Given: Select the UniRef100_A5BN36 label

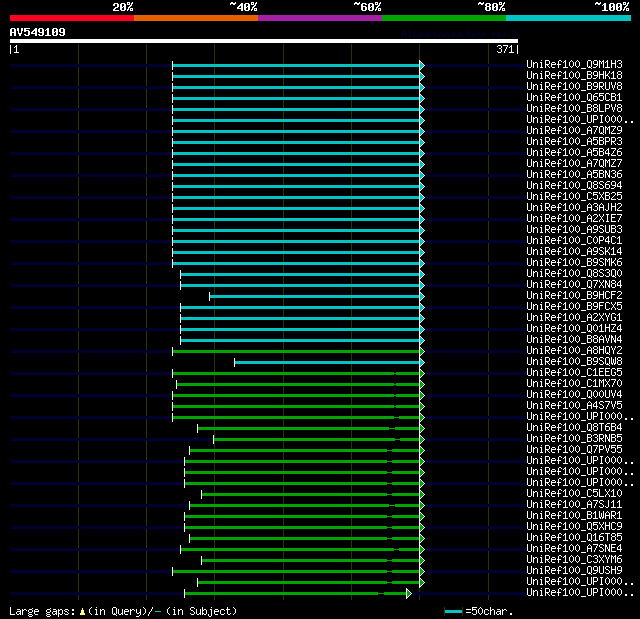Looking at the screenshot, I should [x=574, y=175].
